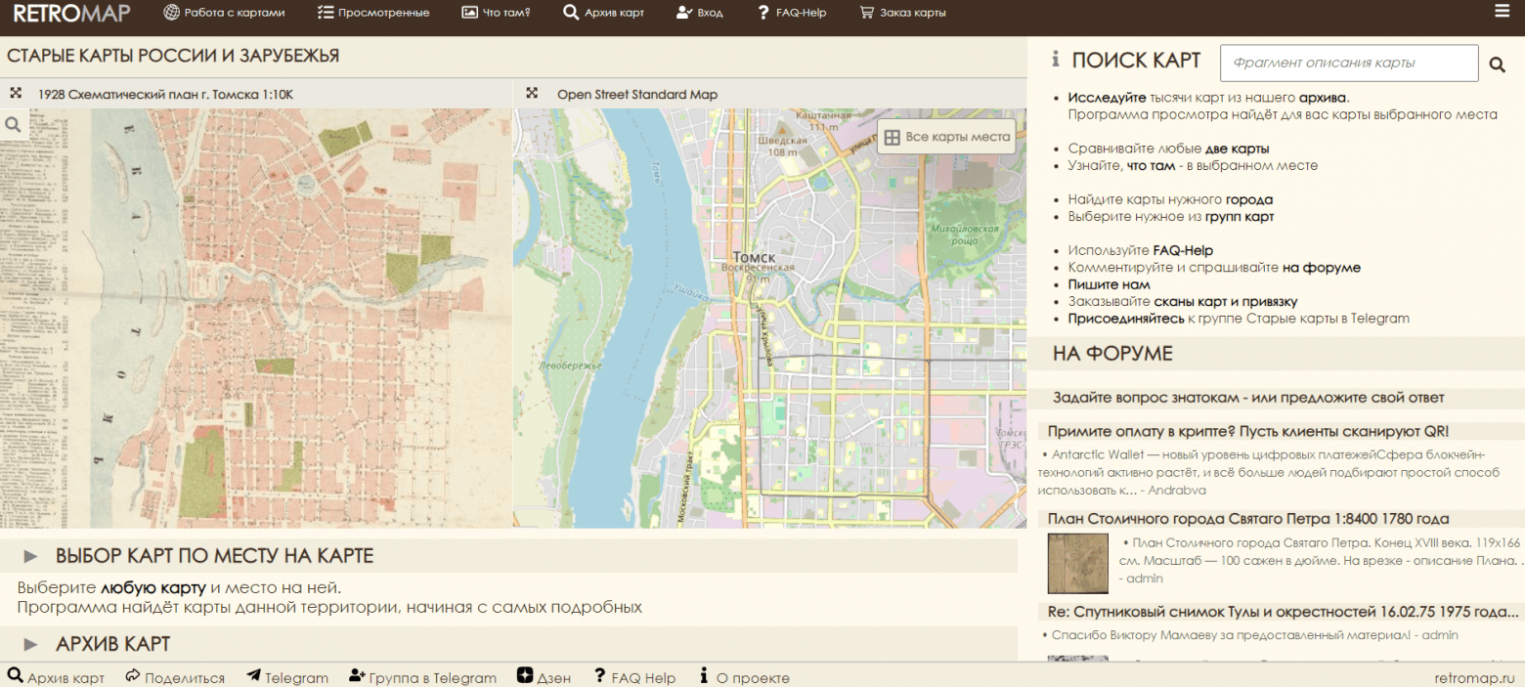Open the сканы карт и привязку link
The width and height of the screenshot is (1525, 687).
coord(1226,302)
